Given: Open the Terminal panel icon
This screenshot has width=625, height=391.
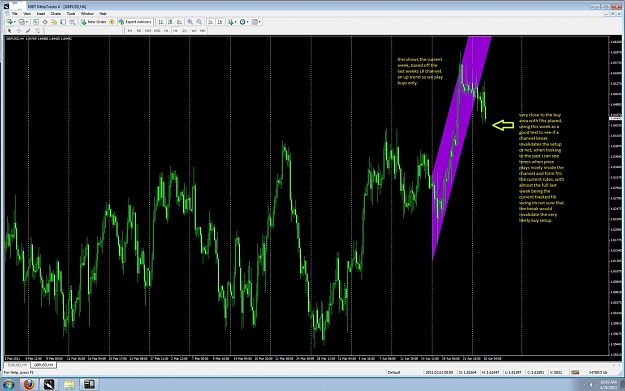Looking at the screenshot, I should [x=63, y=22].
